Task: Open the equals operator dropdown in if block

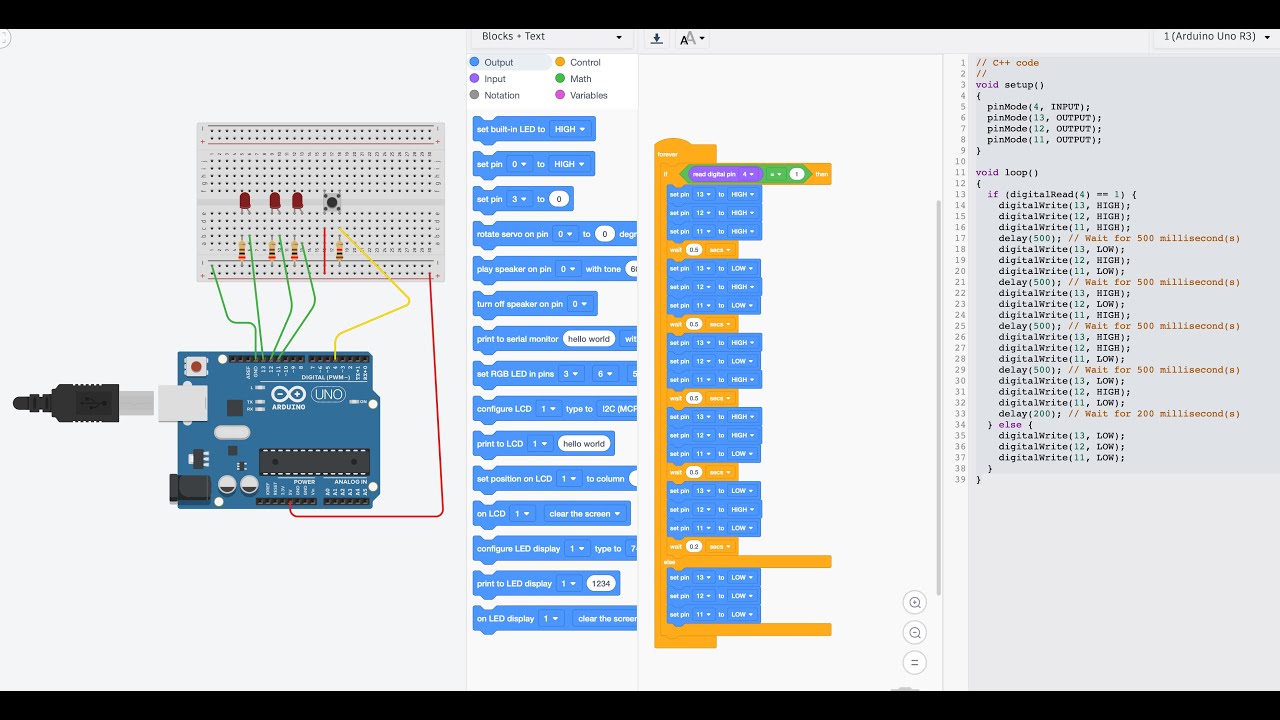Action: coord(774,174)
